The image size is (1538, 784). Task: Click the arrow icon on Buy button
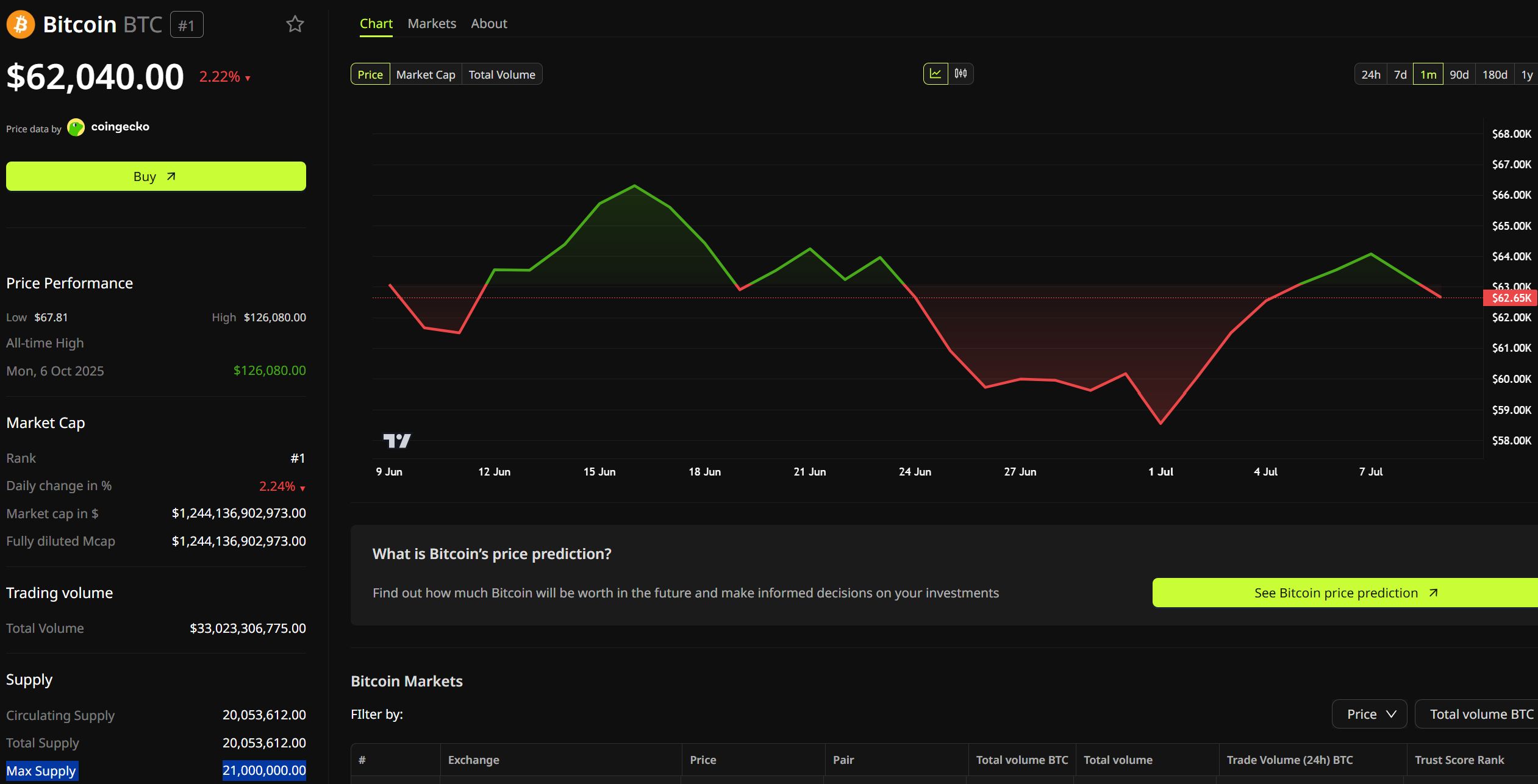171,176
